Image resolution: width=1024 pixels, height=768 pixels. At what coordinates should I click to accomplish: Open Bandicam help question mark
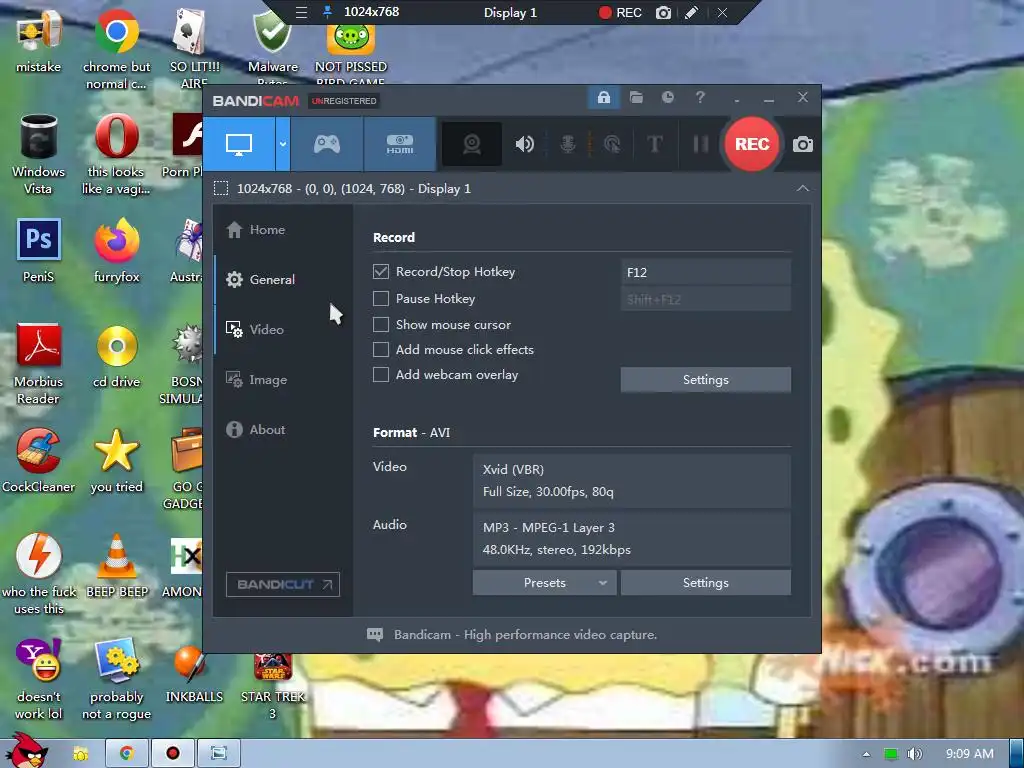700,97
